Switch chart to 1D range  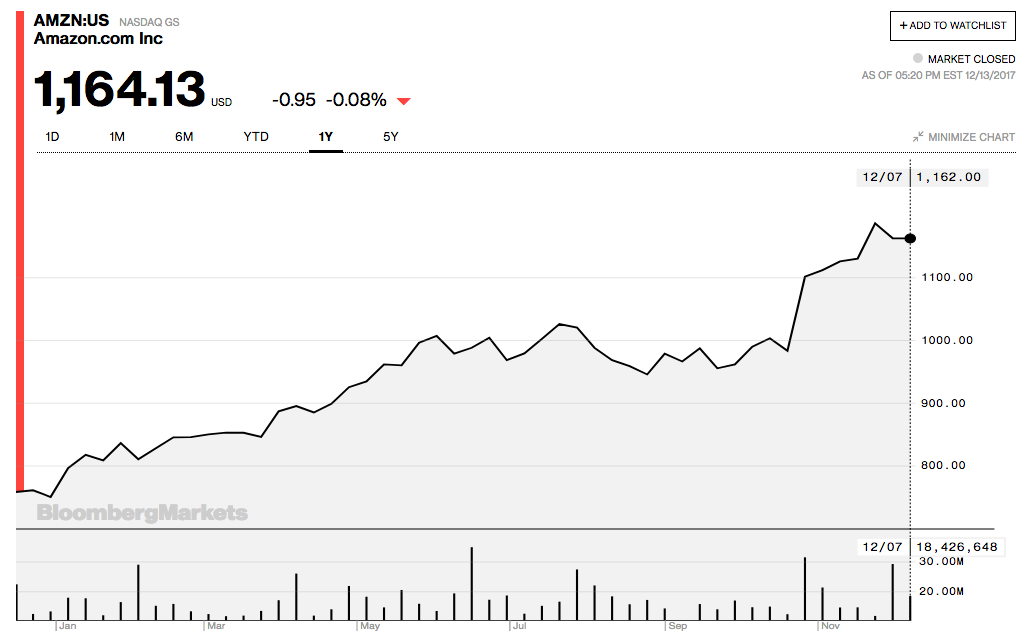52,137
